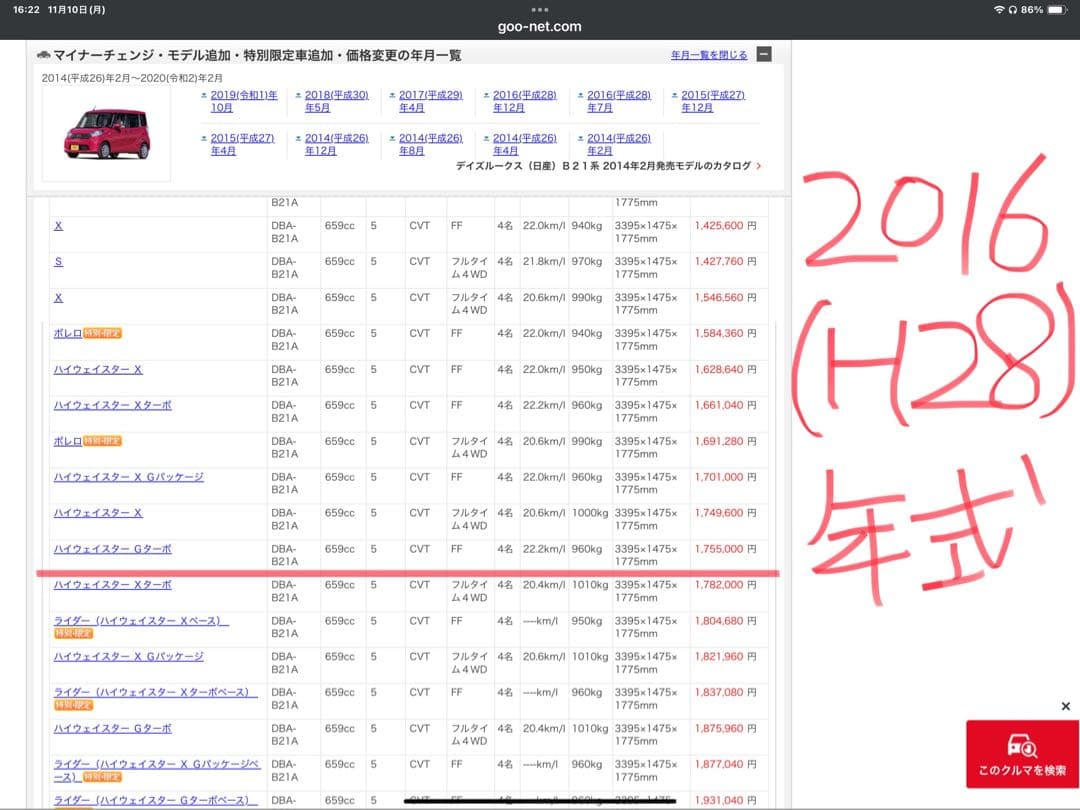The width and height of the screenshot is (1080, 810).
Task: Tap the Wi-Fi status icon
Action: click(998, 9)
